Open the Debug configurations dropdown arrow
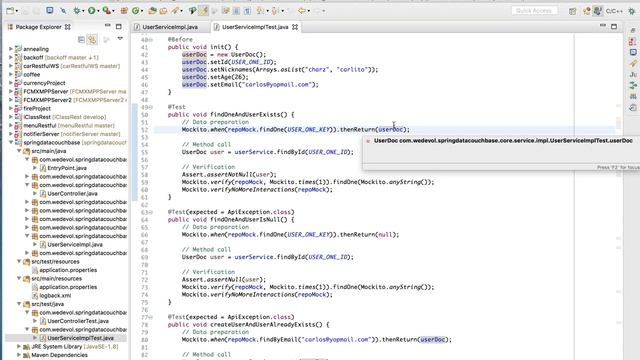The width and height of the screenshot is (640, 360). point(83,11)
